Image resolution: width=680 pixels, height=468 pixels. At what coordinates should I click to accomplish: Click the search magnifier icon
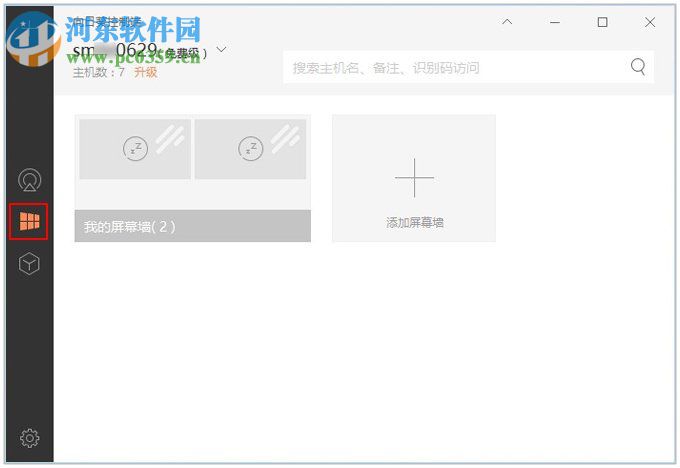click(x=638, y=67)
